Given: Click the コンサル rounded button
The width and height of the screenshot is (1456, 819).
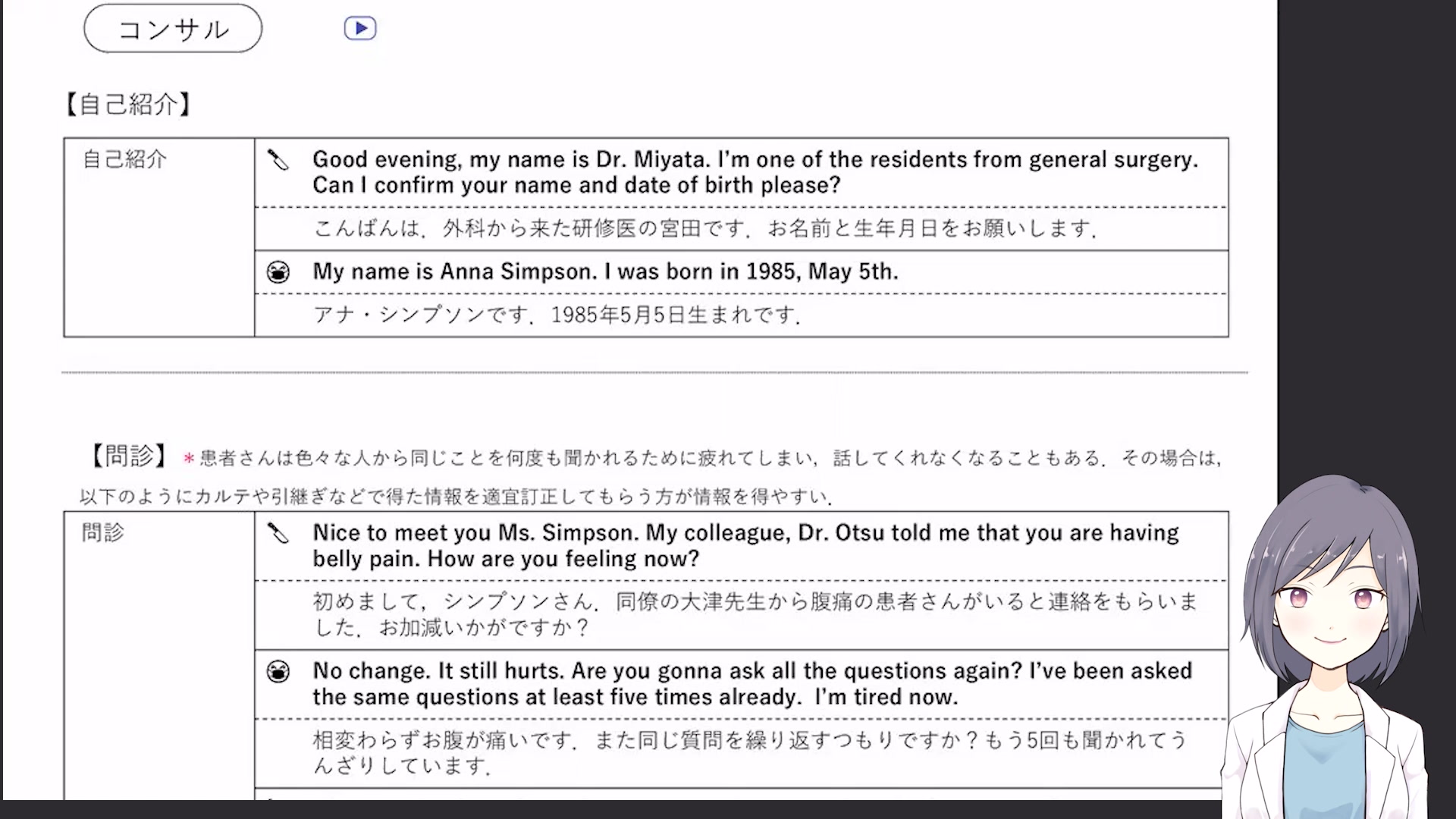Looking at the screenshot, I should (173, 29).
